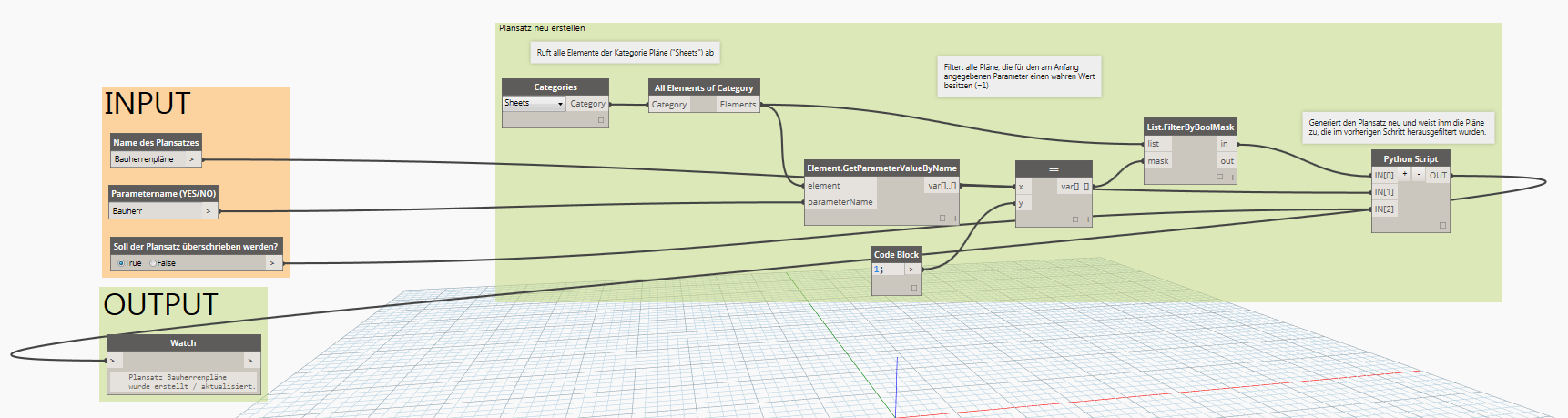Click preview square on Categories node
Image resolution: width=1568 pixels, height=418 pixels.
click(601, 120)
